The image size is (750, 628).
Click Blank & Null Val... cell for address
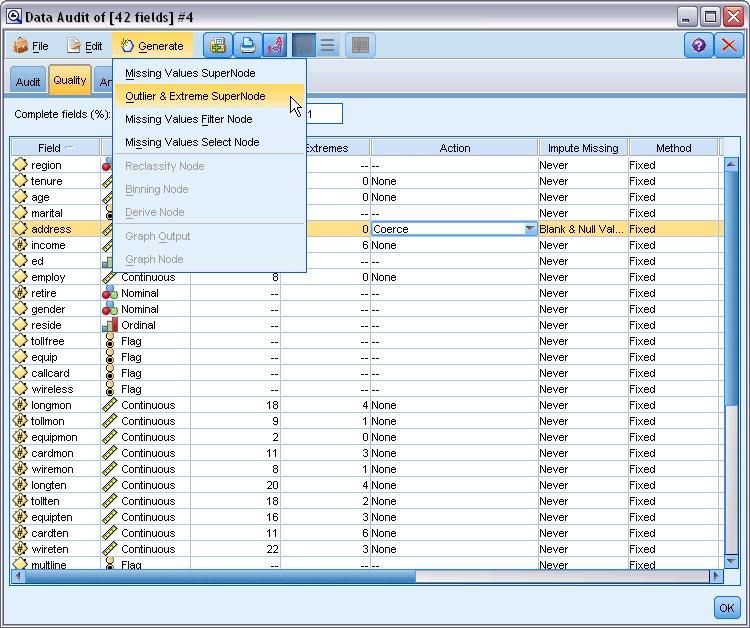pyautogui.click(x=583, y=229)
